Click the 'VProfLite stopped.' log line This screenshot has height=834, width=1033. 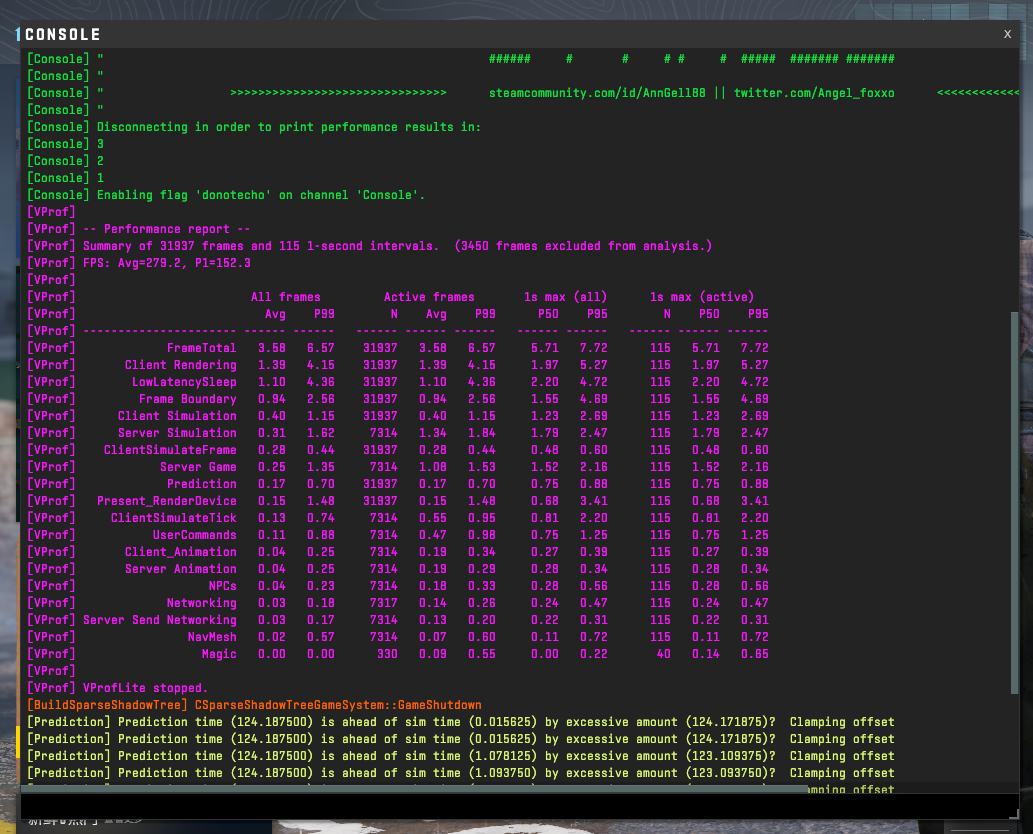point(145,688)
